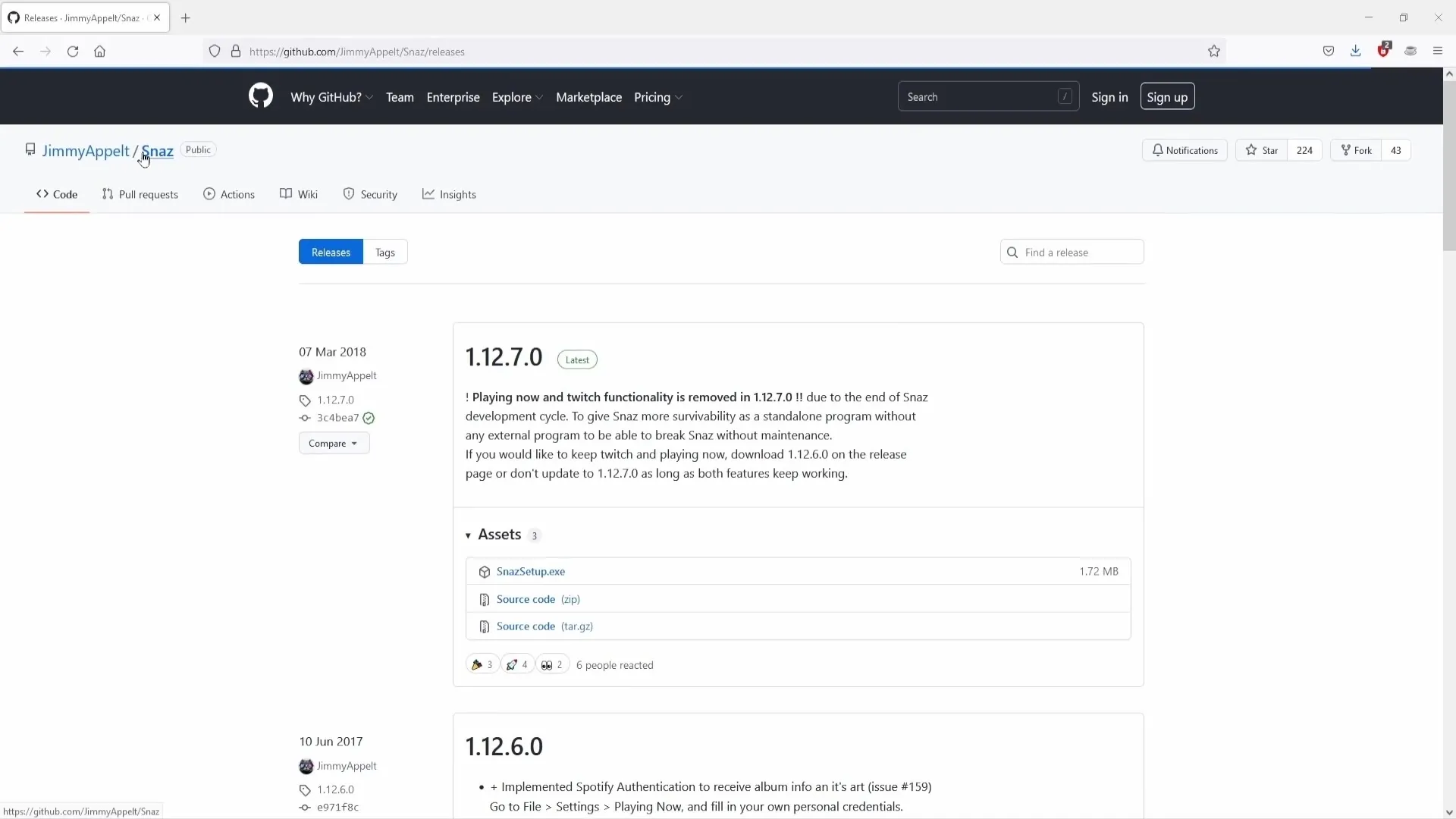Open the Compare dropdown
The image size is (1456, 819).
pos(334,443)
